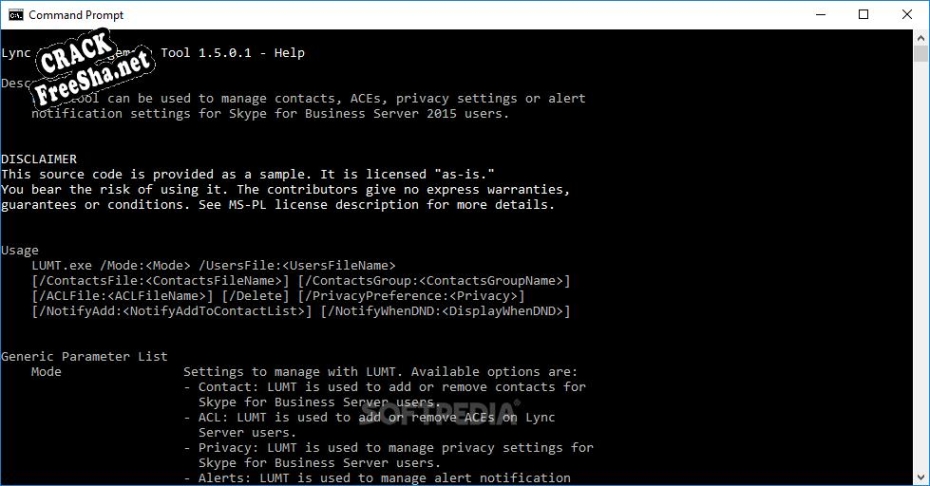
Task: Click the /UsersFile:<UsersFileName> parameter text
Action: pos(297,265)
